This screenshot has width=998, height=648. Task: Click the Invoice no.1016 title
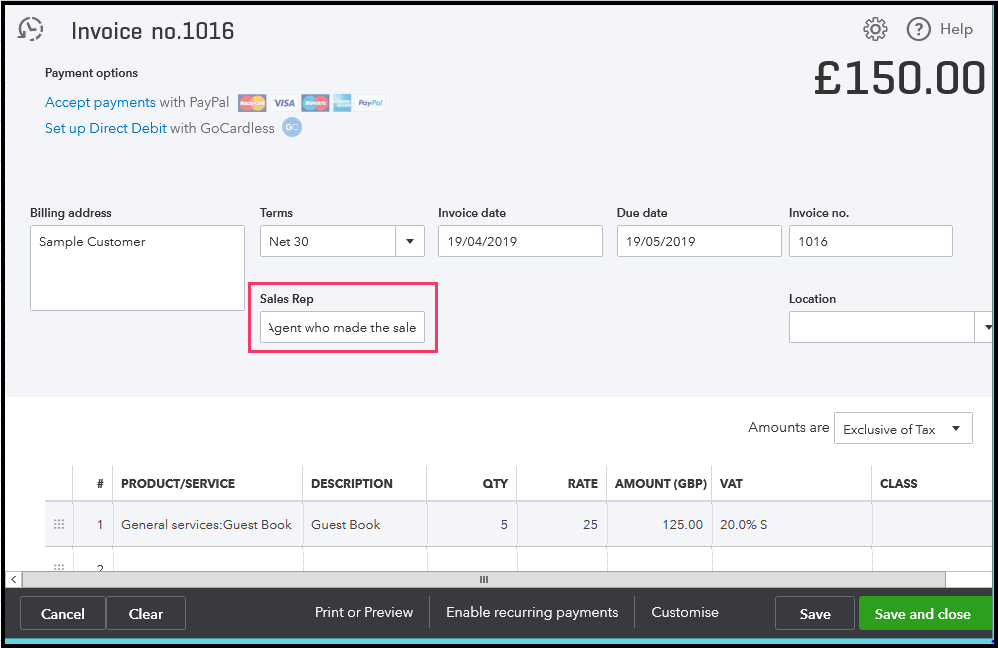click(153, 31)
